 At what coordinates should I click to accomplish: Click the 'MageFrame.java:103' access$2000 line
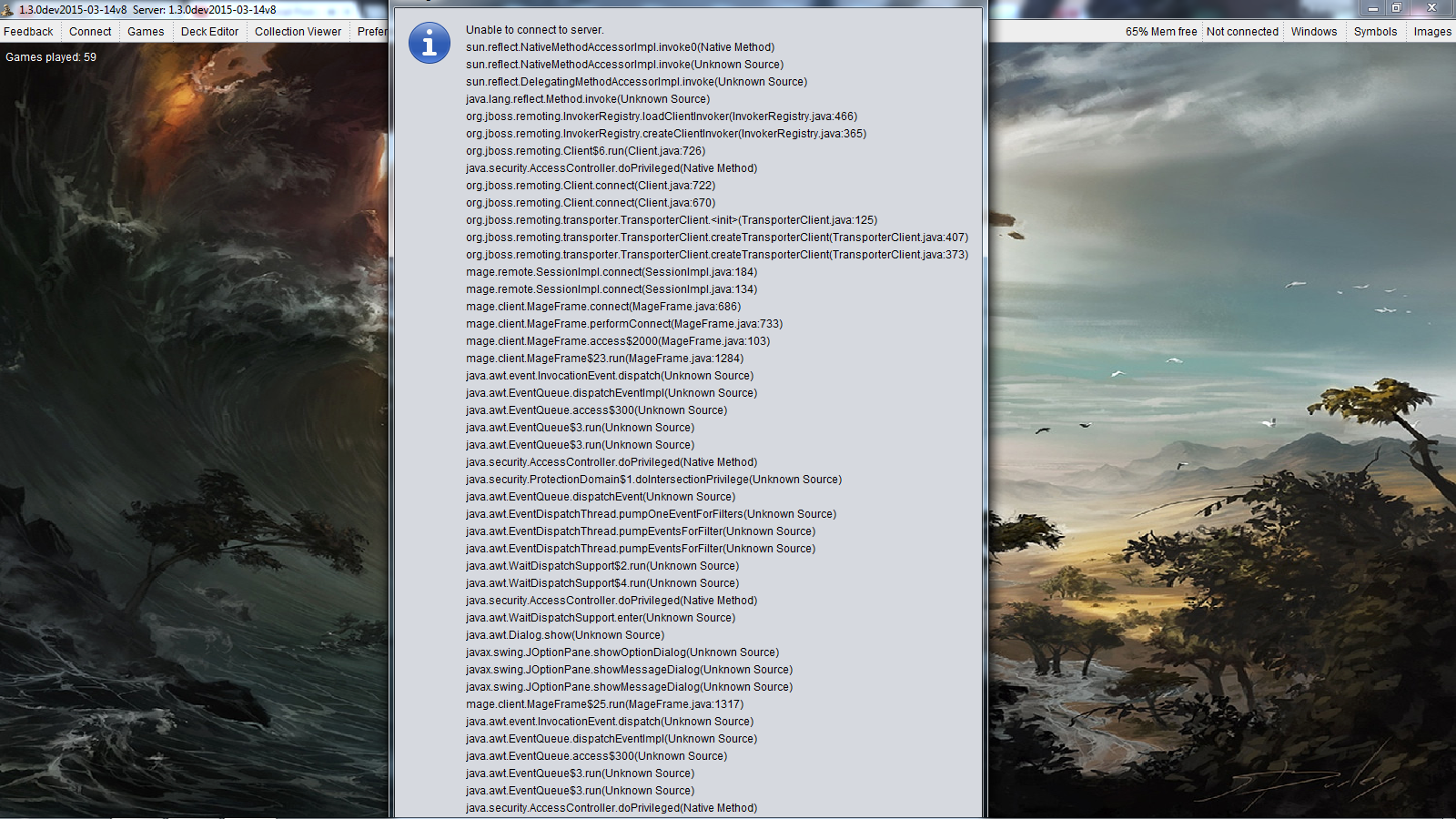point(618,341)
